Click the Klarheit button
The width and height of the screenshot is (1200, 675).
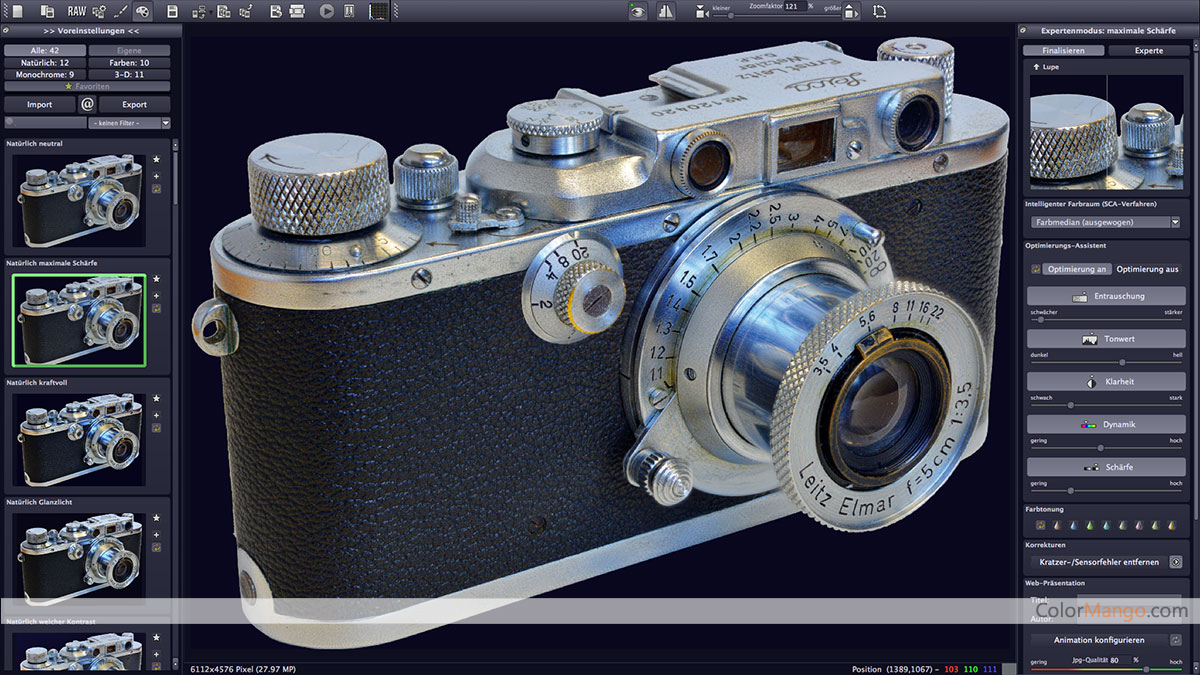tap(1106, 382)
